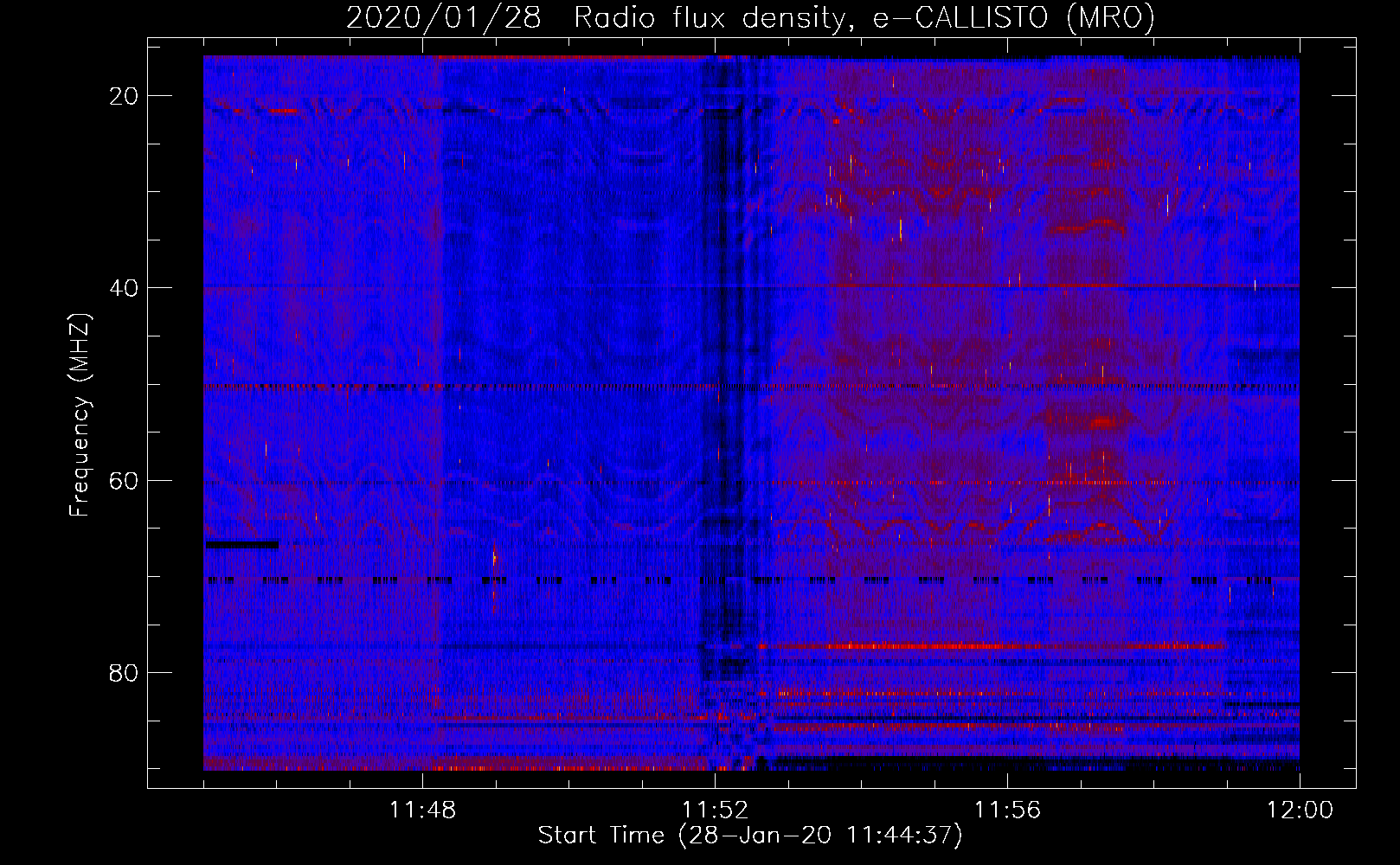Click the 'Frequency (MHZ)' axis label
Viewport: 1400px width, 865px height.
[80, 415]
